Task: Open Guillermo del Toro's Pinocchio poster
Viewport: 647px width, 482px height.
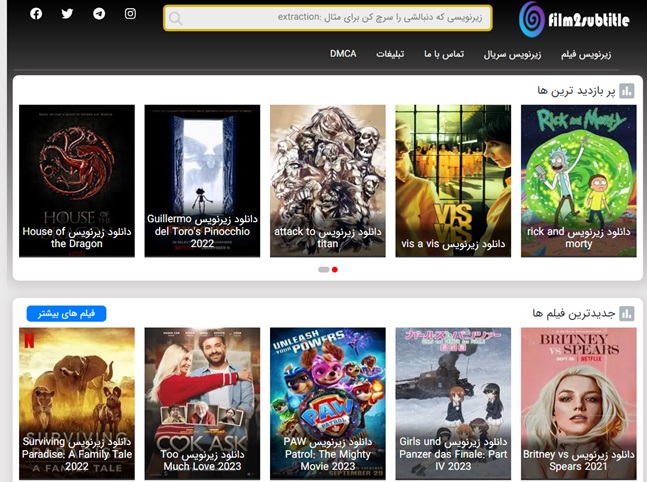Action: (x=202, y=181)
